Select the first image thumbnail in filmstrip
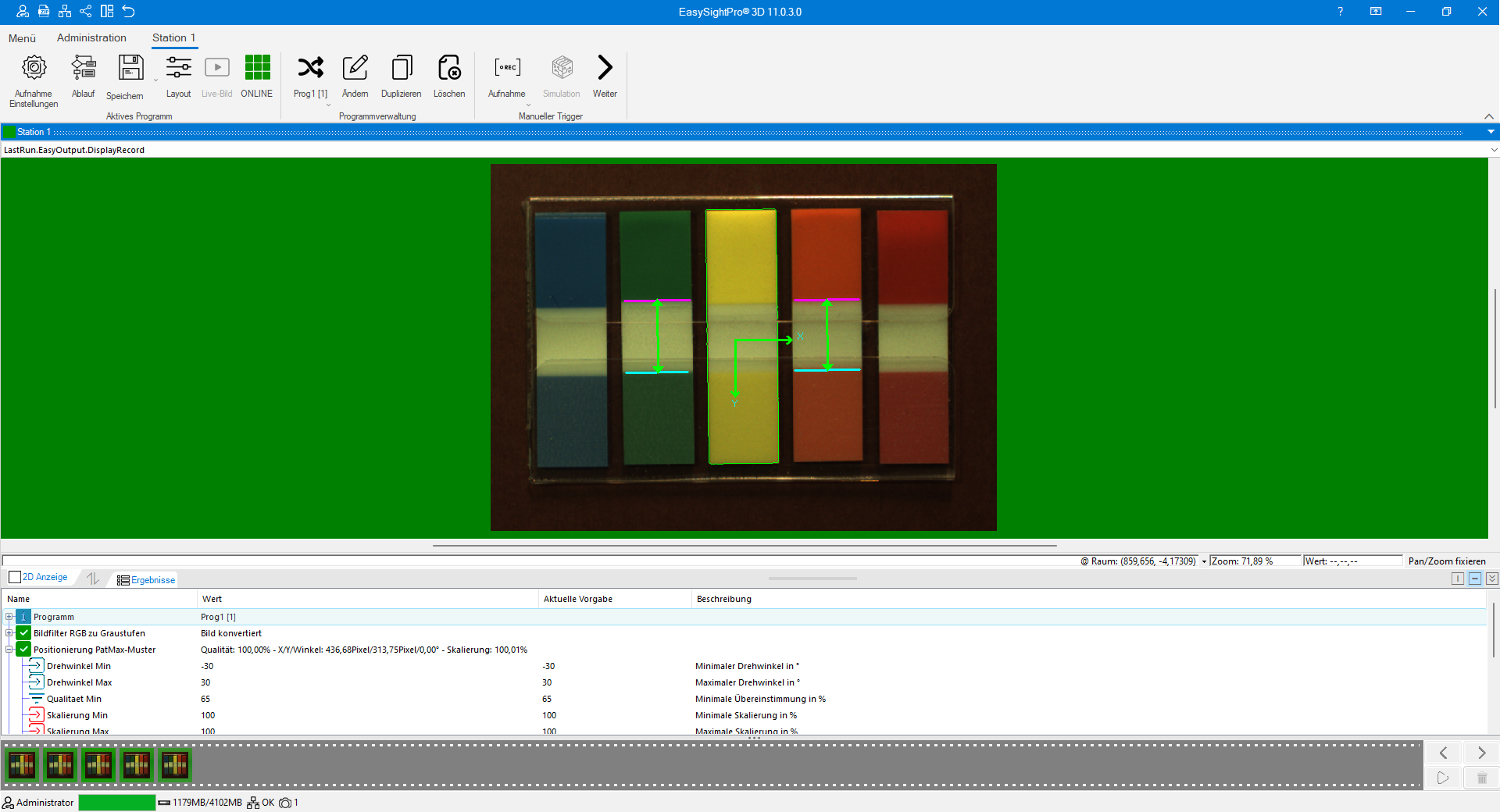The width and height of the screenshot is (1500, 812). click(x=22, y=765)
